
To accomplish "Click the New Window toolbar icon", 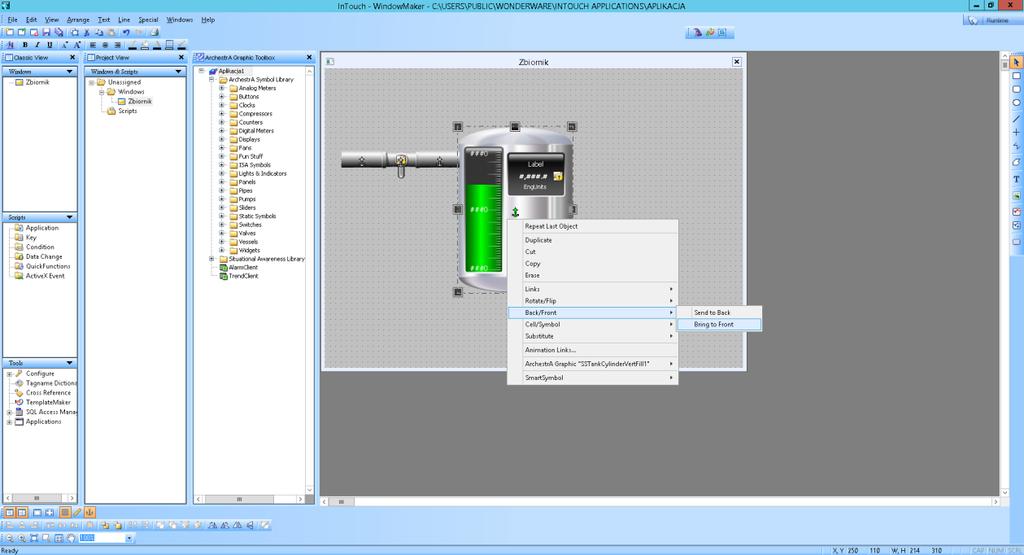I will coord(9,32).
